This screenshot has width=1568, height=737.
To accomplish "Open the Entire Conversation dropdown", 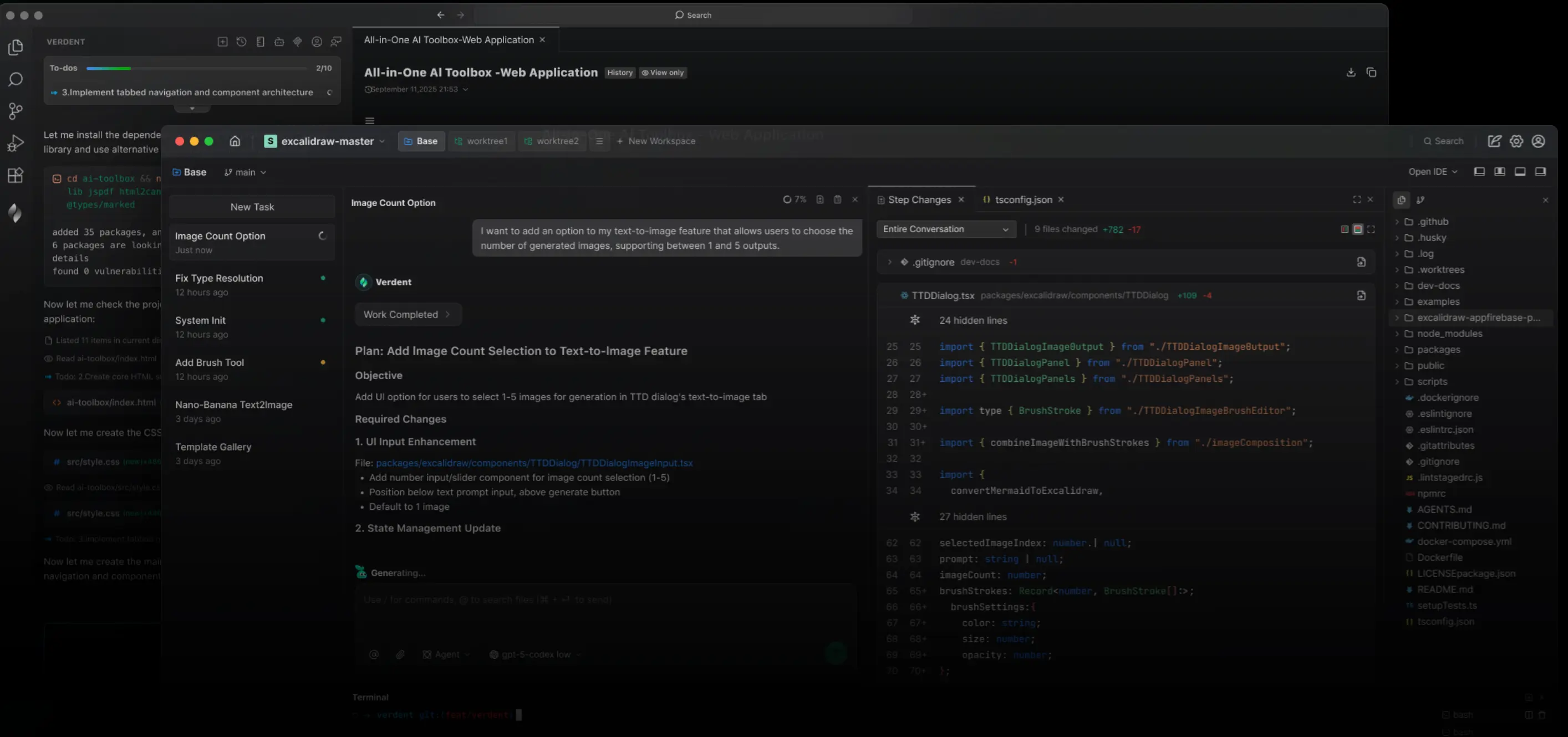I will [x=946, y=229].
